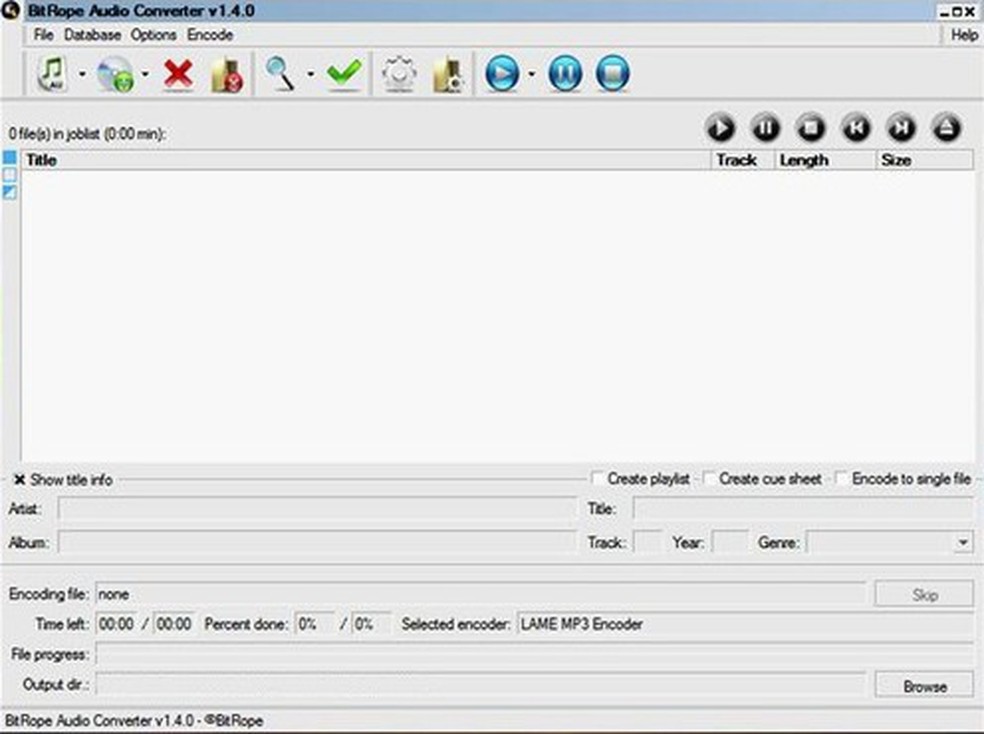Sort joblist by Length column header
984x734 pixels.
tap(825, 160)
